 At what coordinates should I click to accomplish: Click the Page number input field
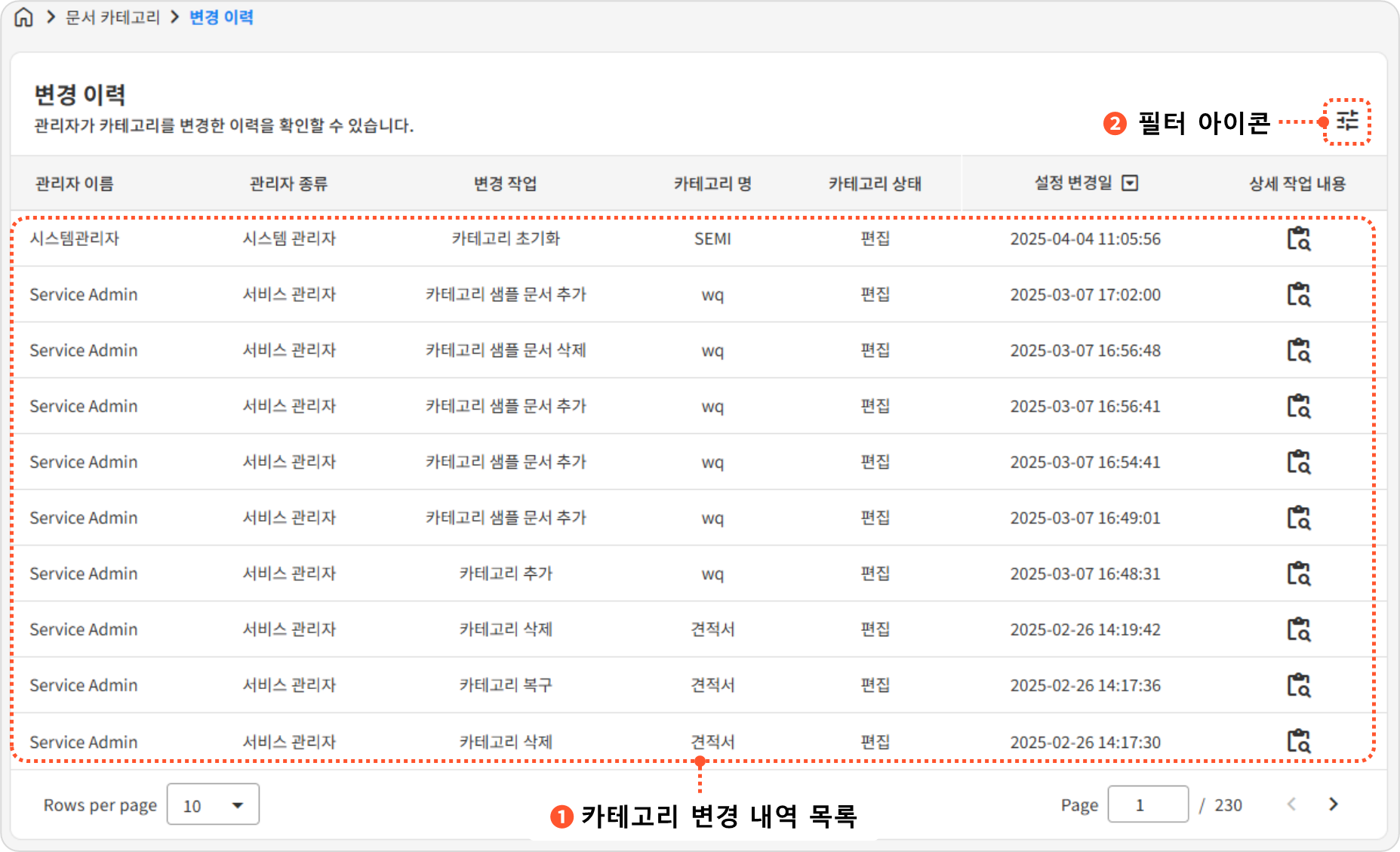(1147, 804)
